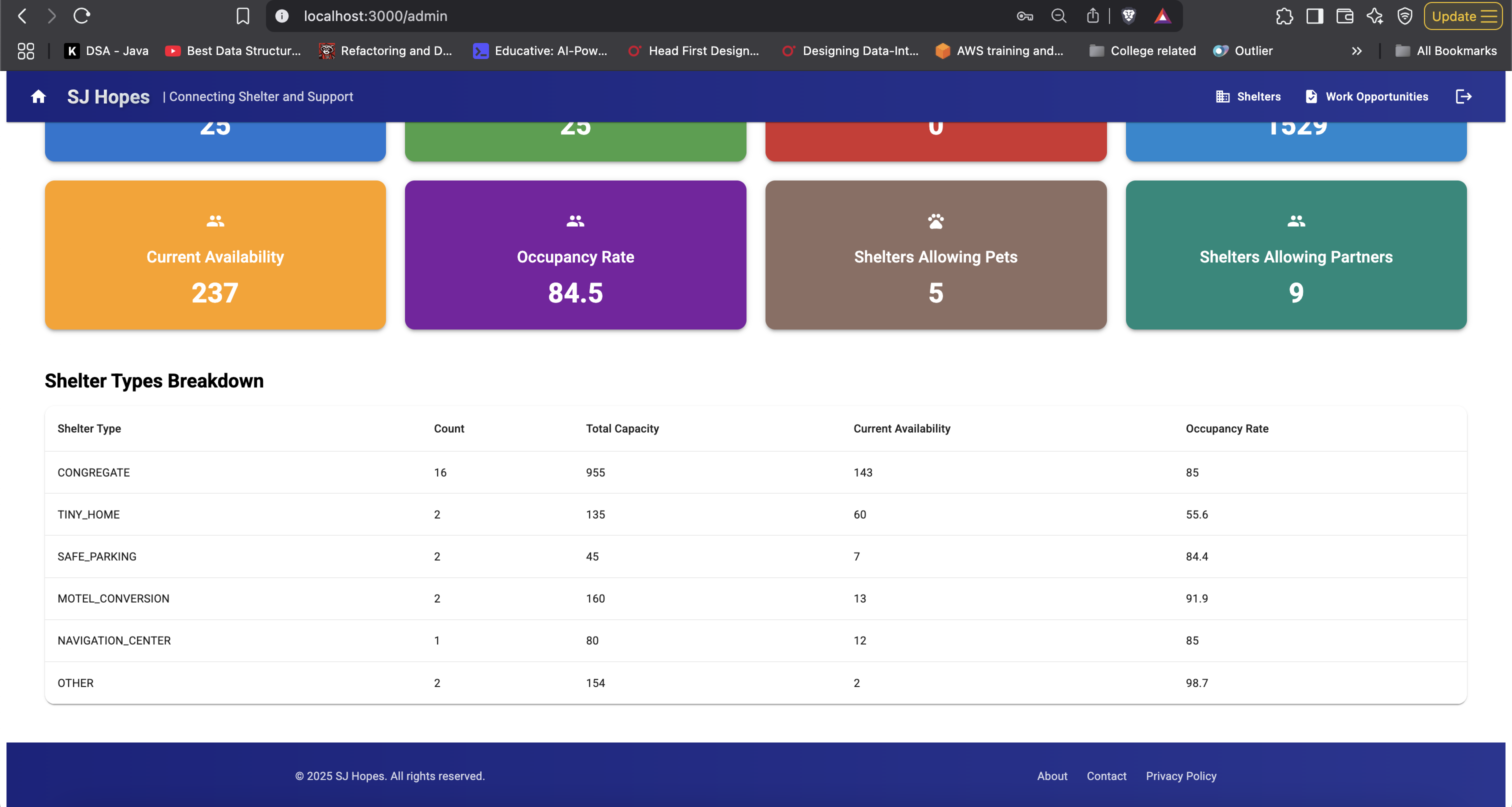Open the browser extensions puzzle icon

pyautogui.click(x=1283, y=16)
